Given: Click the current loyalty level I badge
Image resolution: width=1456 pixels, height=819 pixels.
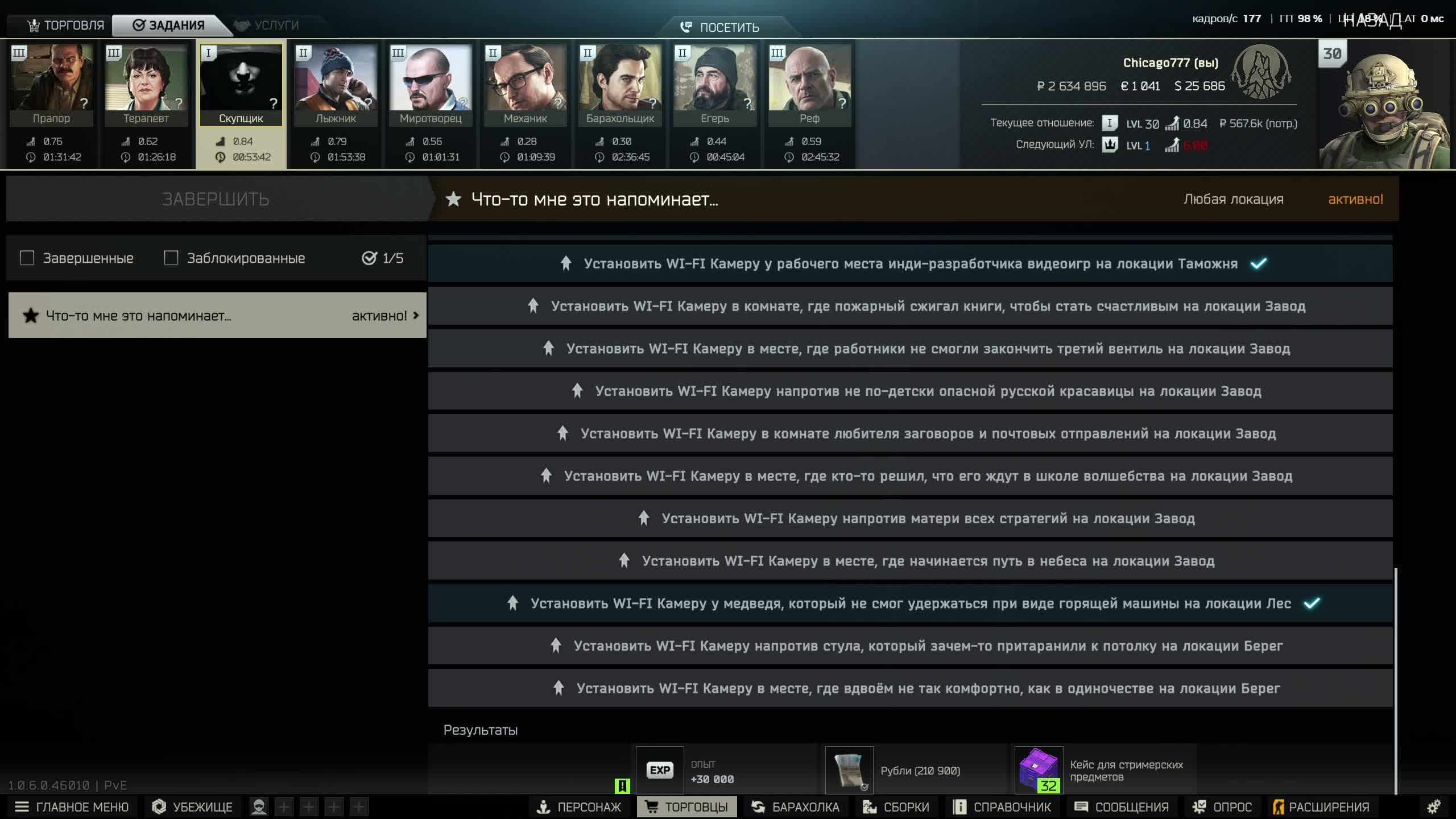Looking at the screenshot, I should click(x=1110, y=123).
